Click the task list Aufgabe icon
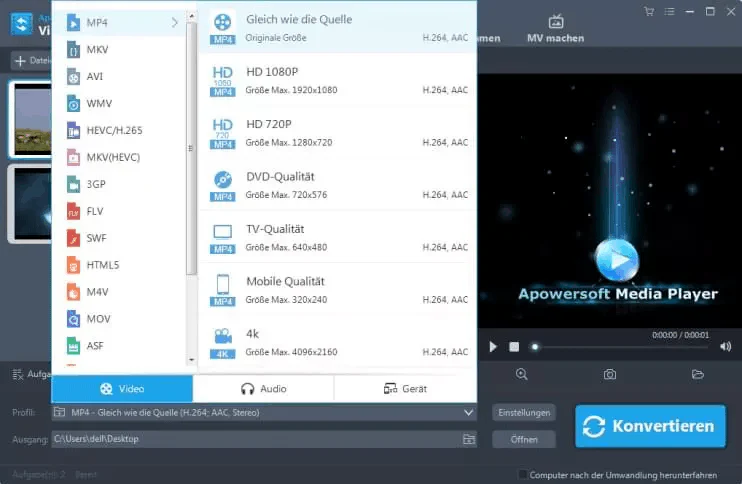 click(18, 374)
